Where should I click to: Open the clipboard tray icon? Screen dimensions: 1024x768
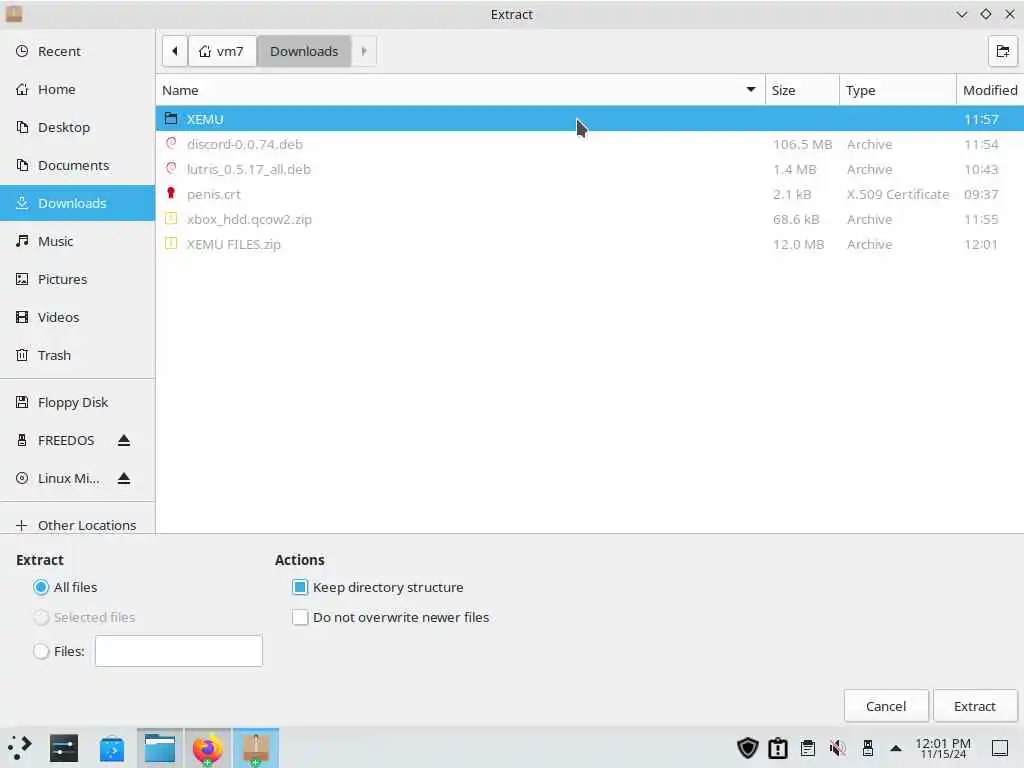pos(808,748)
